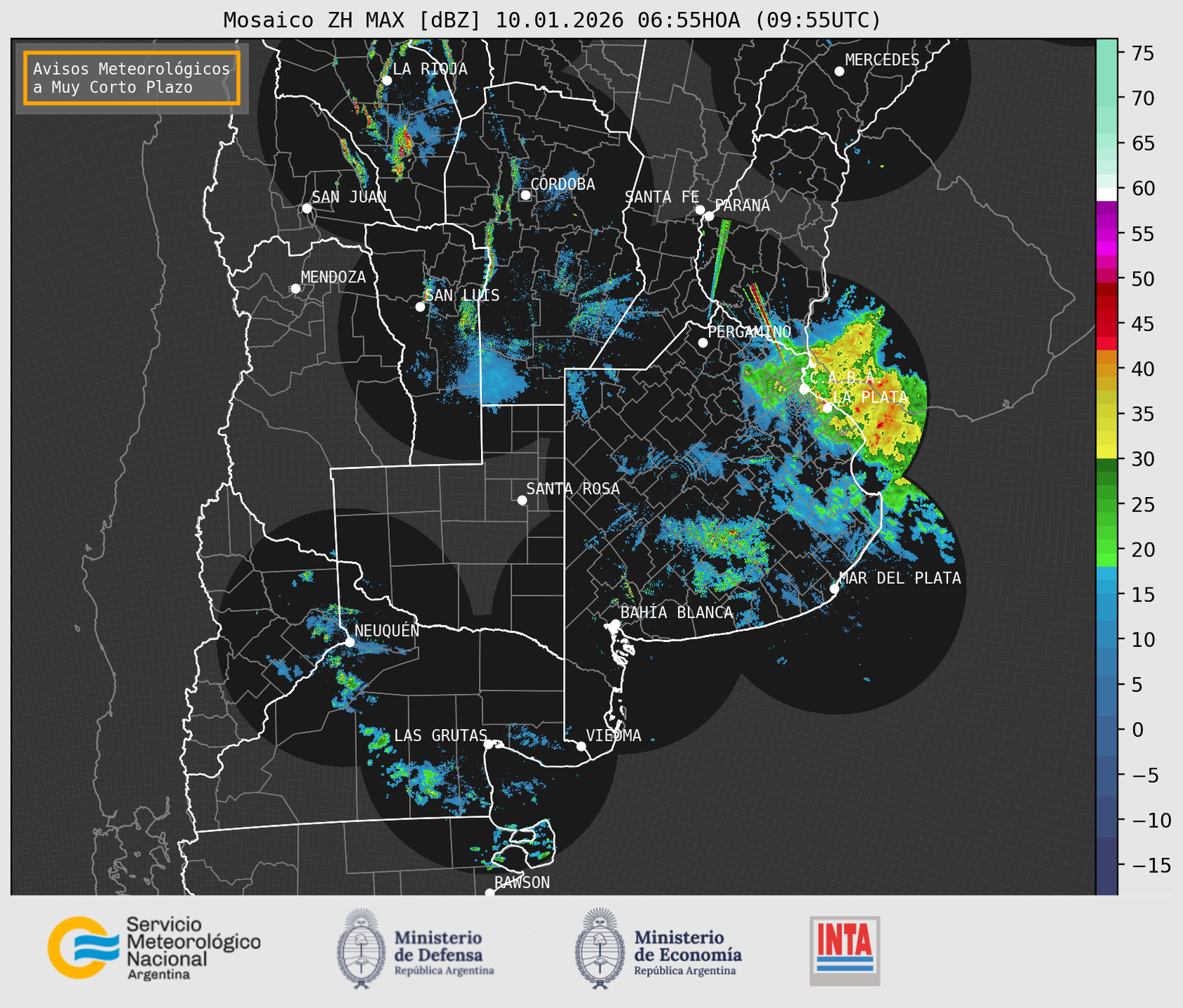Click the white 60 dBZ band on color scale
1183x1008 pixels.
pos(1107,194)
